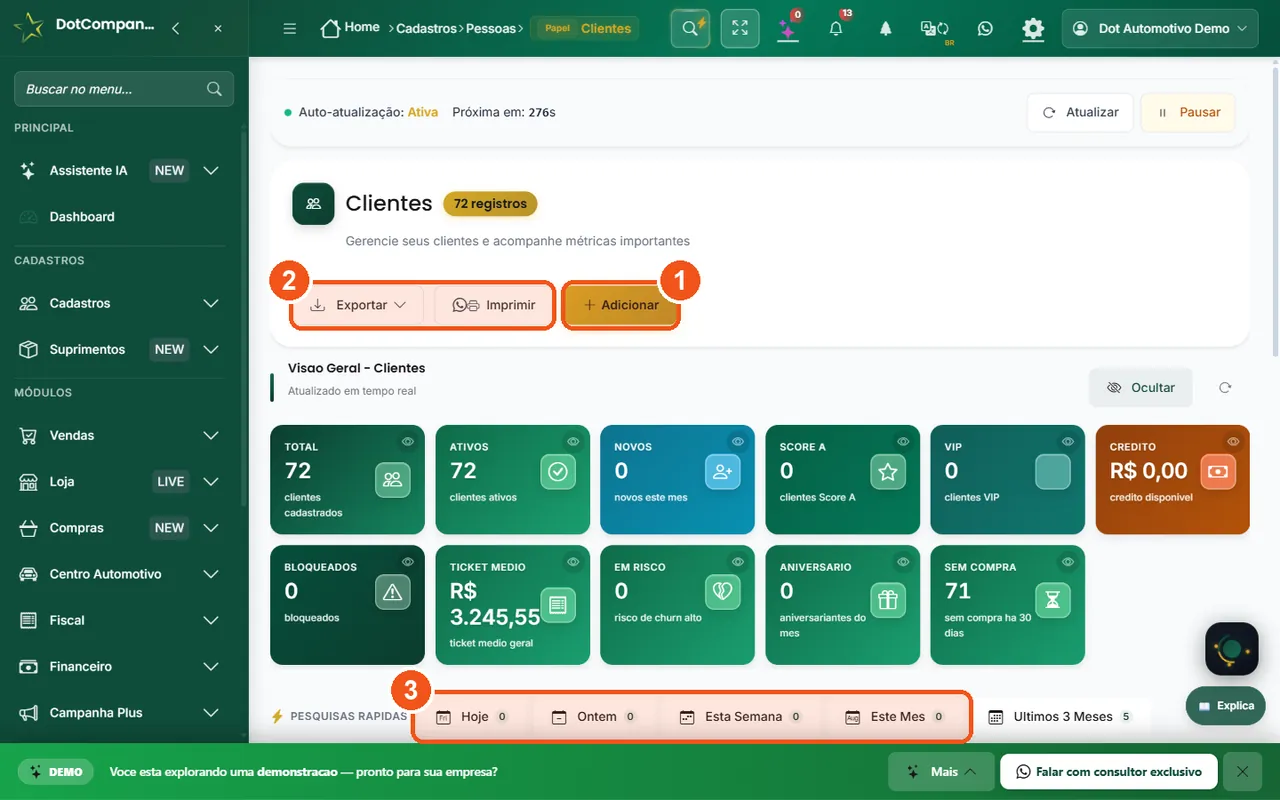The image size is (1280, 800).
Task: Open the language translate BR icon
Action: point(935,29)
